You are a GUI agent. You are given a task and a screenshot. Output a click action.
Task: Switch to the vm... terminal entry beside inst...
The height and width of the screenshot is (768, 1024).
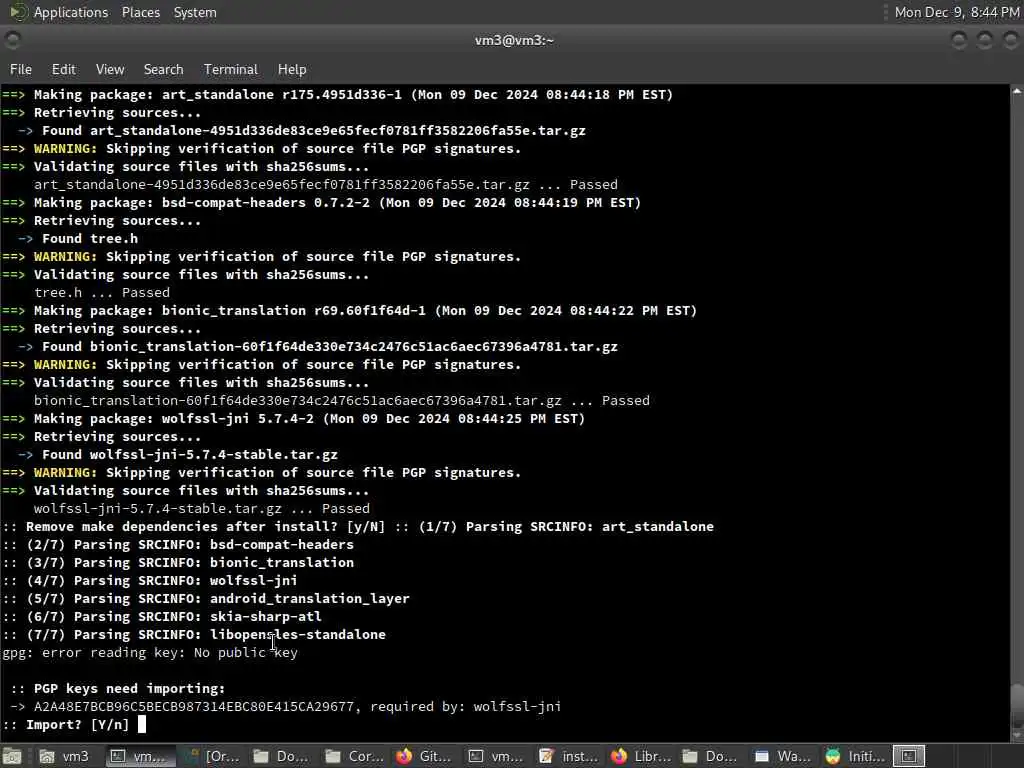[x=496, y=756]
